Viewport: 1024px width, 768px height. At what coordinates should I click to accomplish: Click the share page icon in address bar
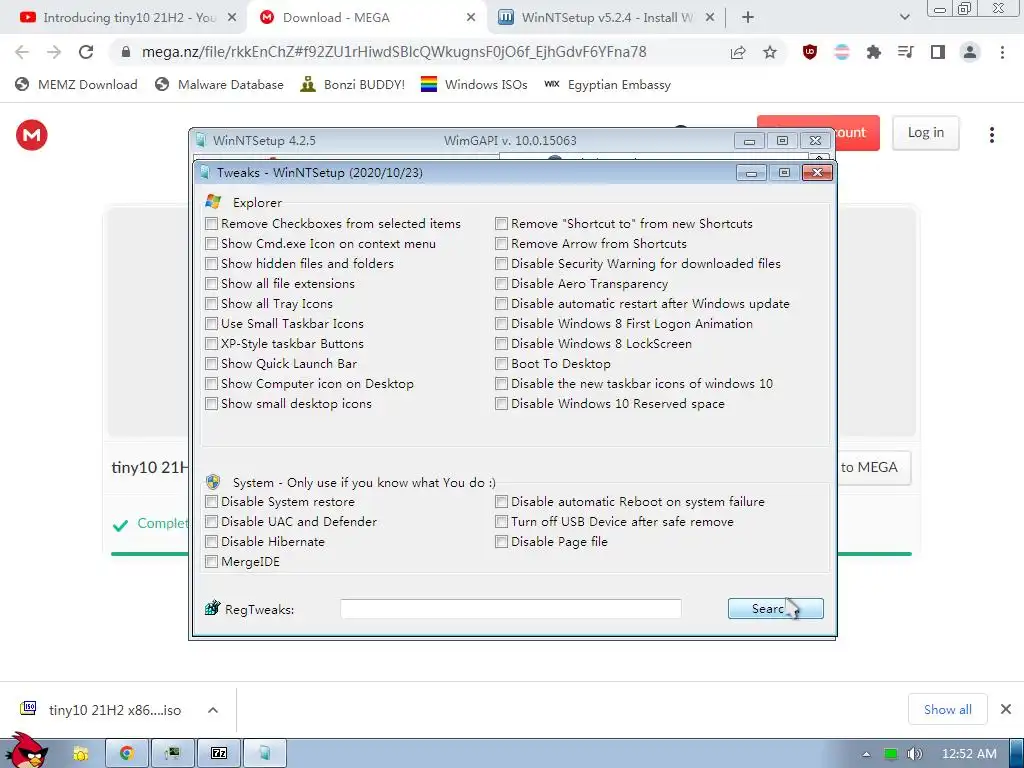coord(738,52)
